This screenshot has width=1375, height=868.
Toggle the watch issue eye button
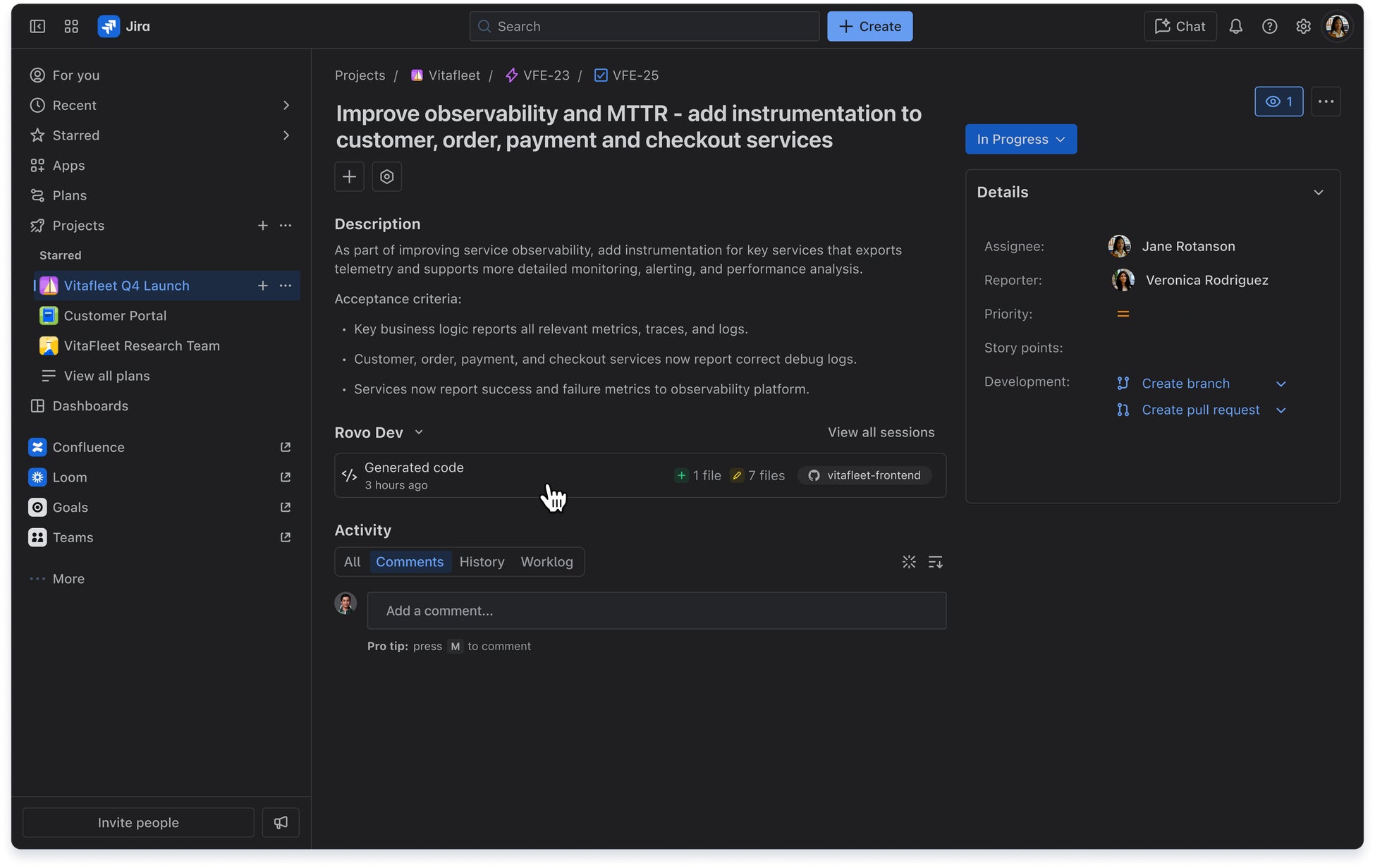(x=1278, y=102)
